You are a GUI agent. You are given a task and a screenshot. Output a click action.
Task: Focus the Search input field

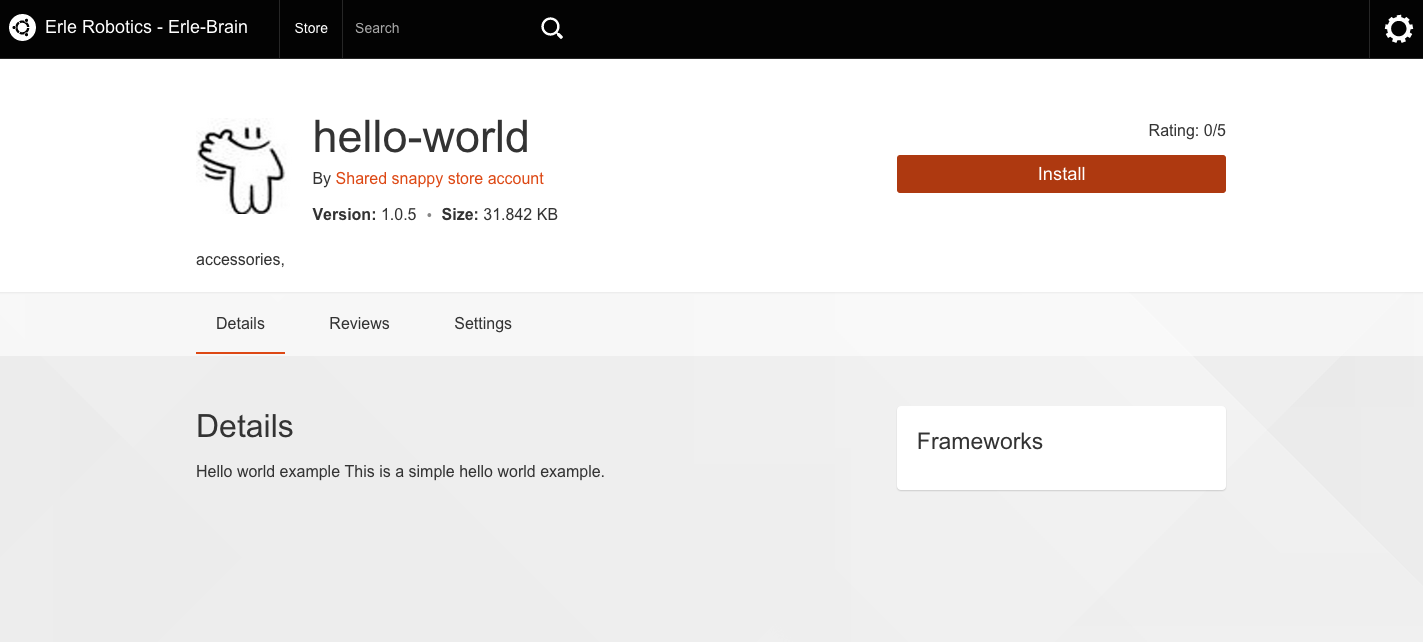[440, 28]
